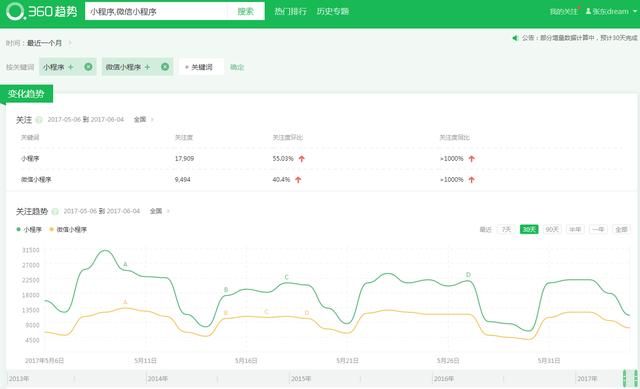The width and height of the screenshot is (640, 389).
Task: Click green marker A on 小程序 line
Action: pyautogui.click(x=125, y=264)
